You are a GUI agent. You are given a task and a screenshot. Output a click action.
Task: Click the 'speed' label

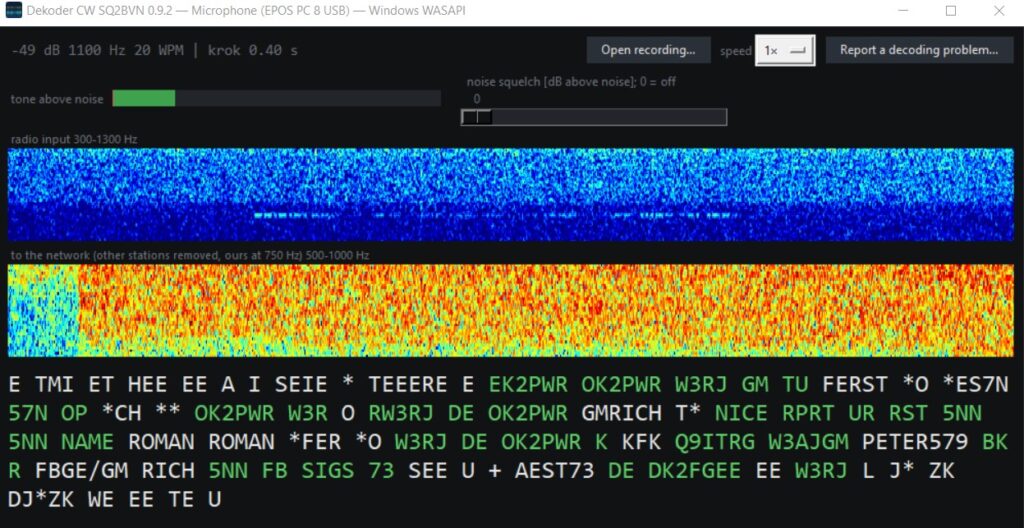click(736, 51)
